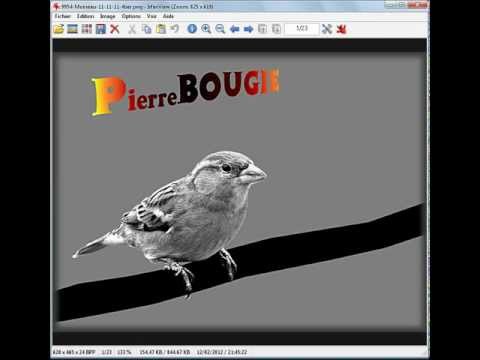
Task: Paste from clipboard using the Paste icon
Action: click(x=161, y=29)
